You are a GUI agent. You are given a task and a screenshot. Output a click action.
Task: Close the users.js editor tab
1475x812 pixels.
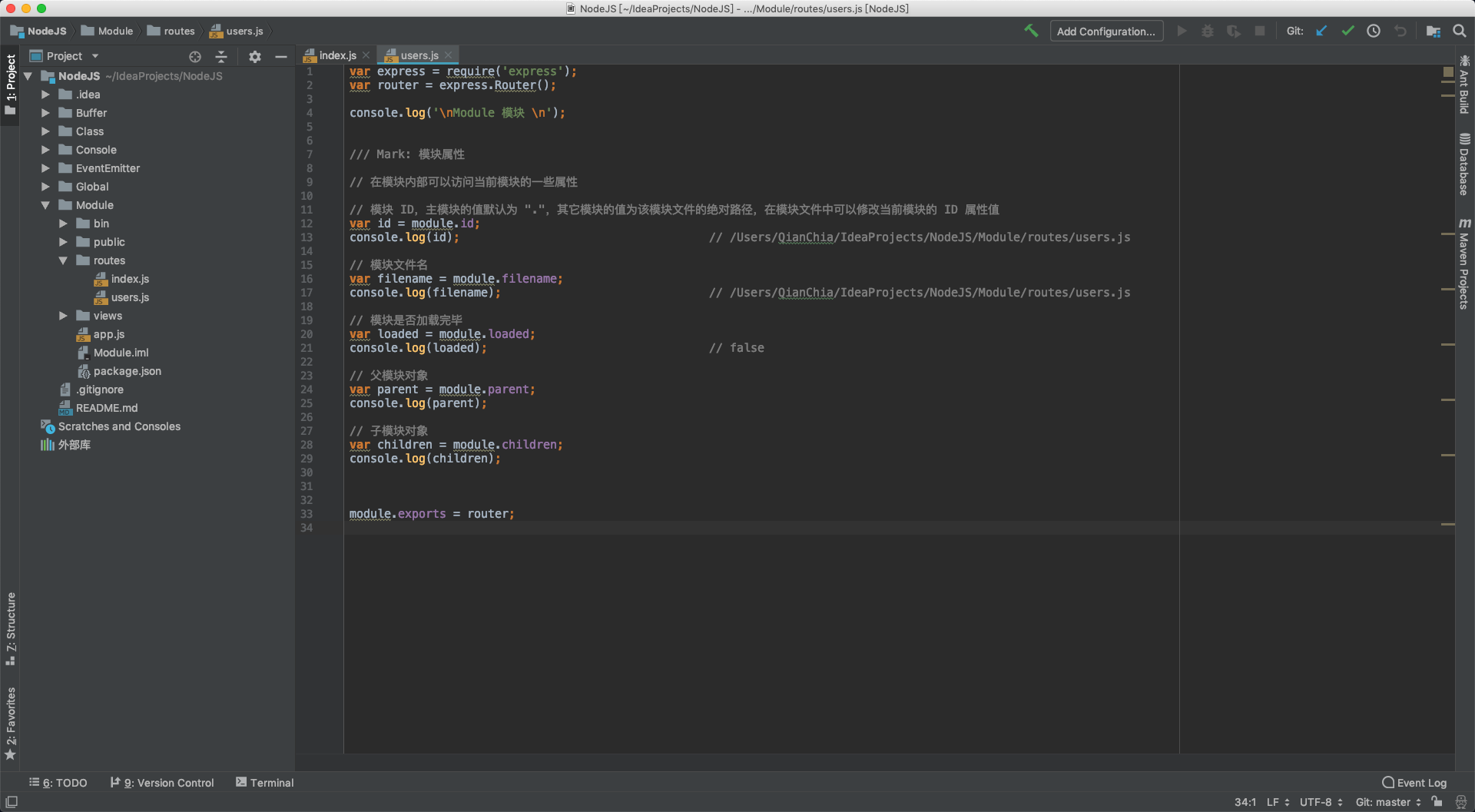[x=449, y=55]
